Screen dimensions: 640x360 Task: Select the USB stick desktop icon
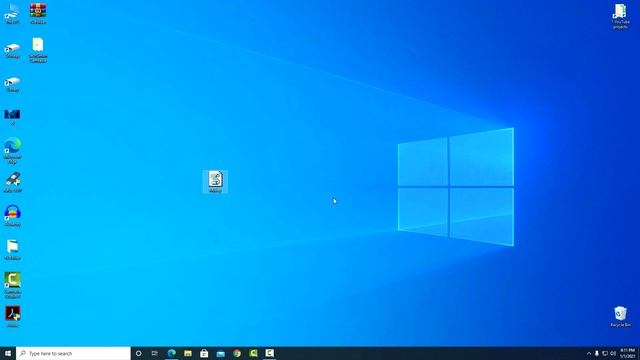13,182
